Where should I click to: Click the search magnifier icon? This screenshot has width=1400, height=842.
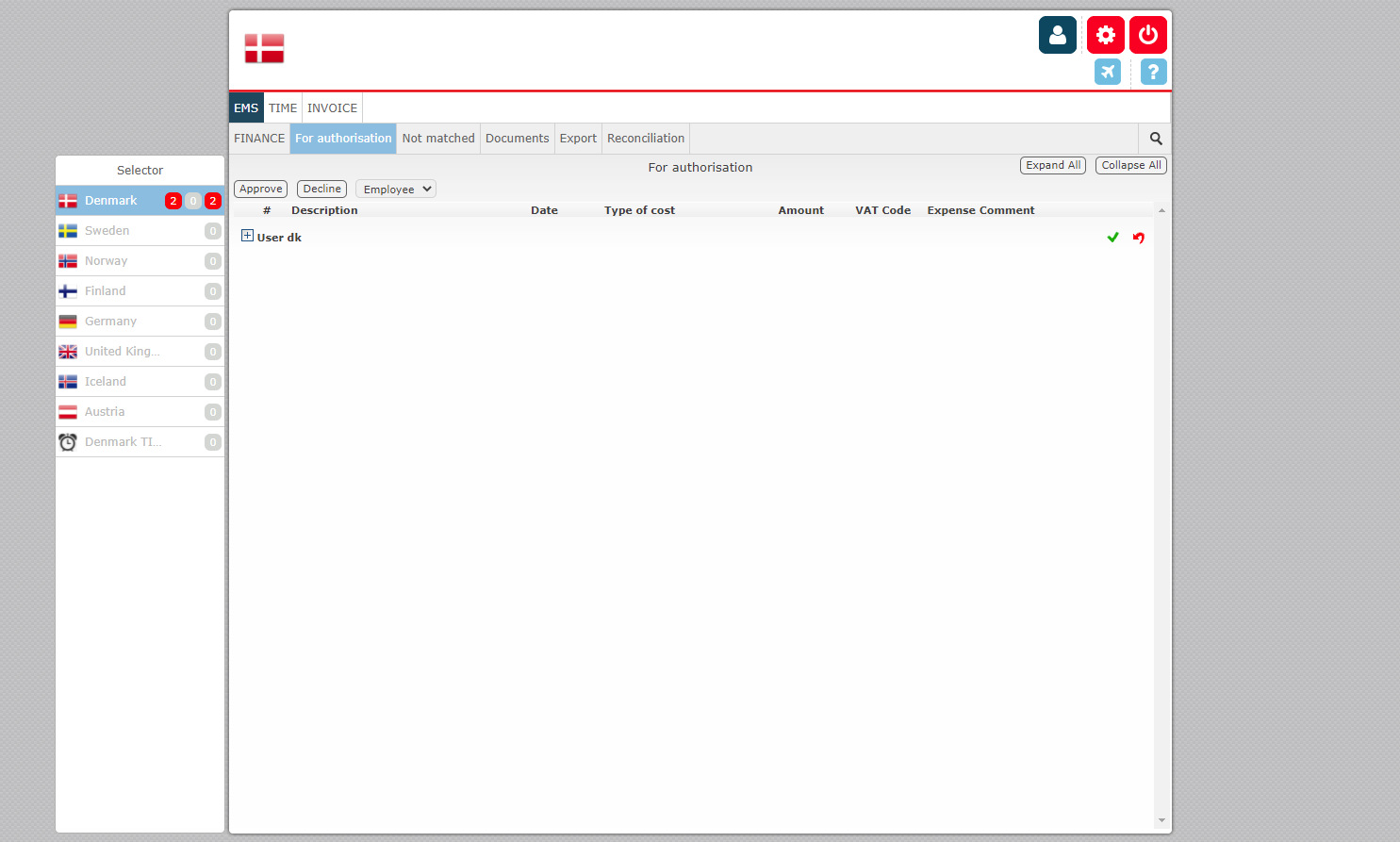point(1156,139)
